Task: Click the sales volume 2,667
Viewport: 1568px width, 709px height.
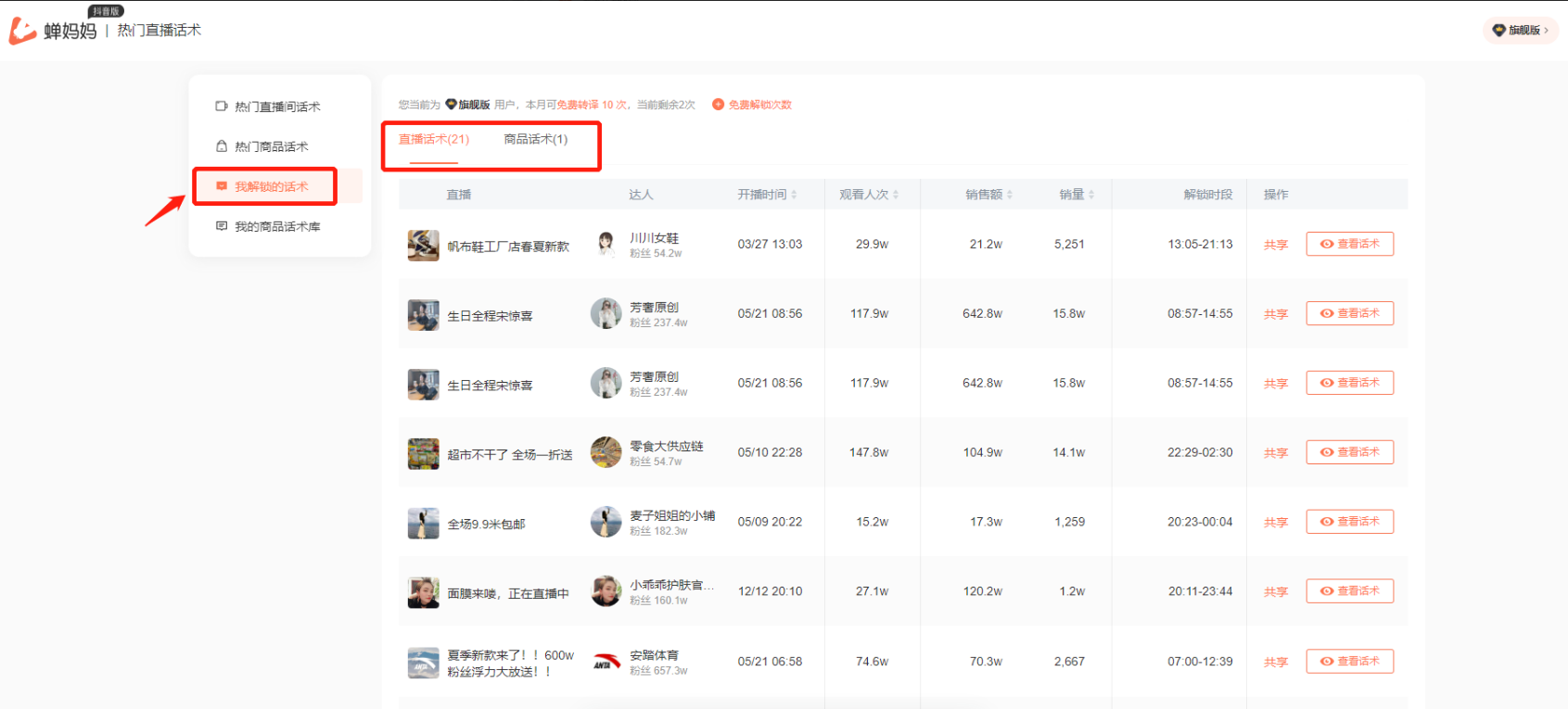Action: [1069, 662]
